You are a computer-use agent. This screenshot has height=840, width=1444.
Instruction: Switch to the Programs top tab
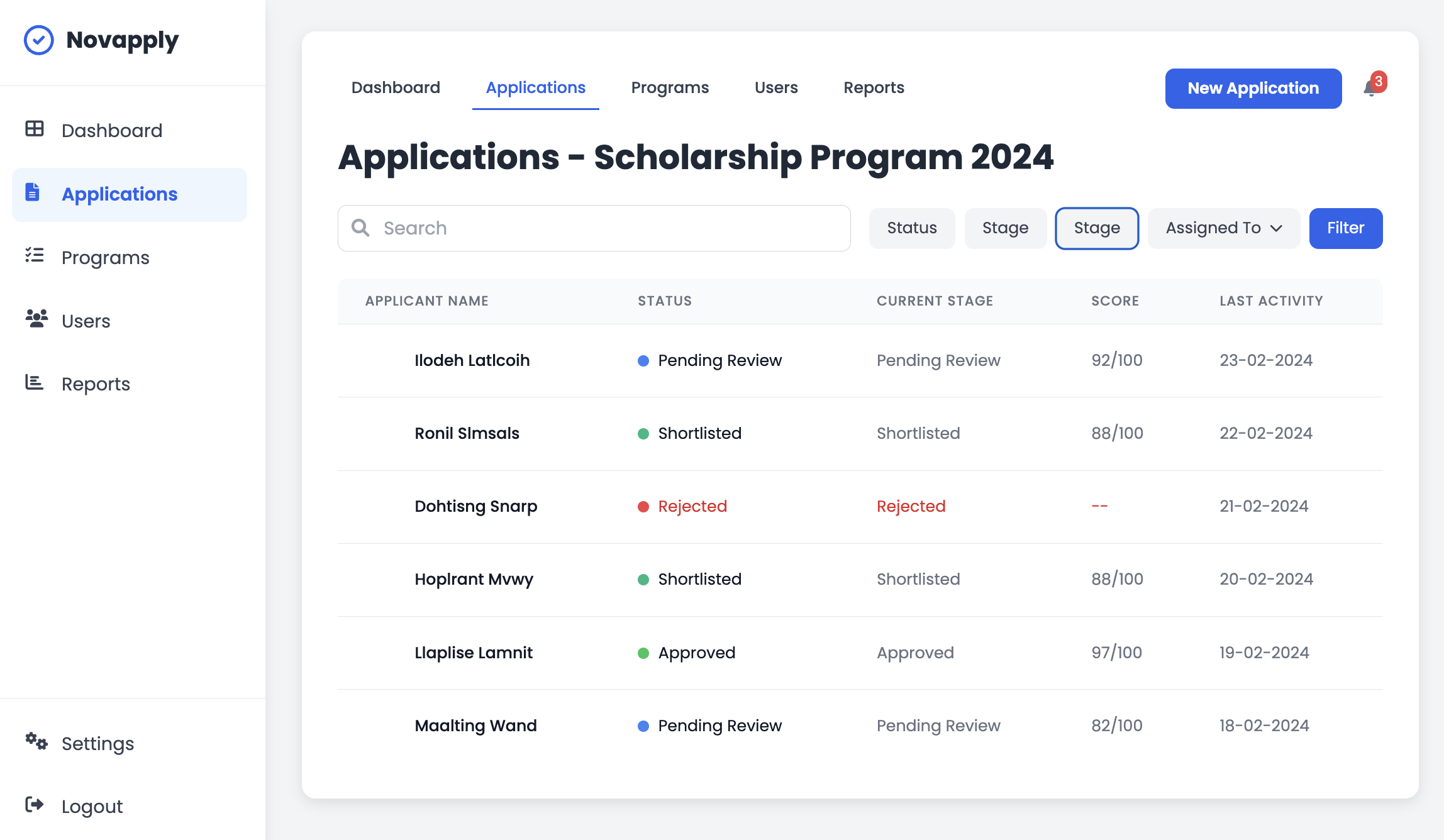(670, 87)
